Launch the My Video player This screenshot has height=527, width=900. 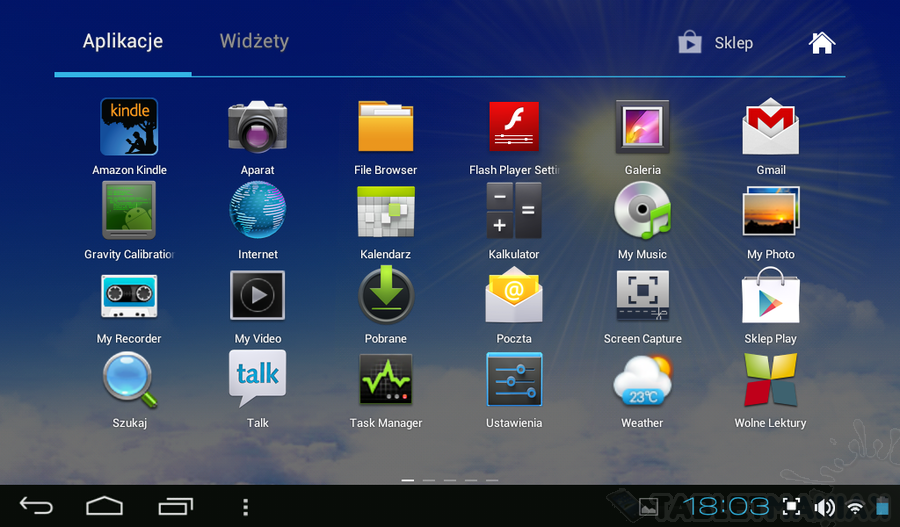(257, 295)
